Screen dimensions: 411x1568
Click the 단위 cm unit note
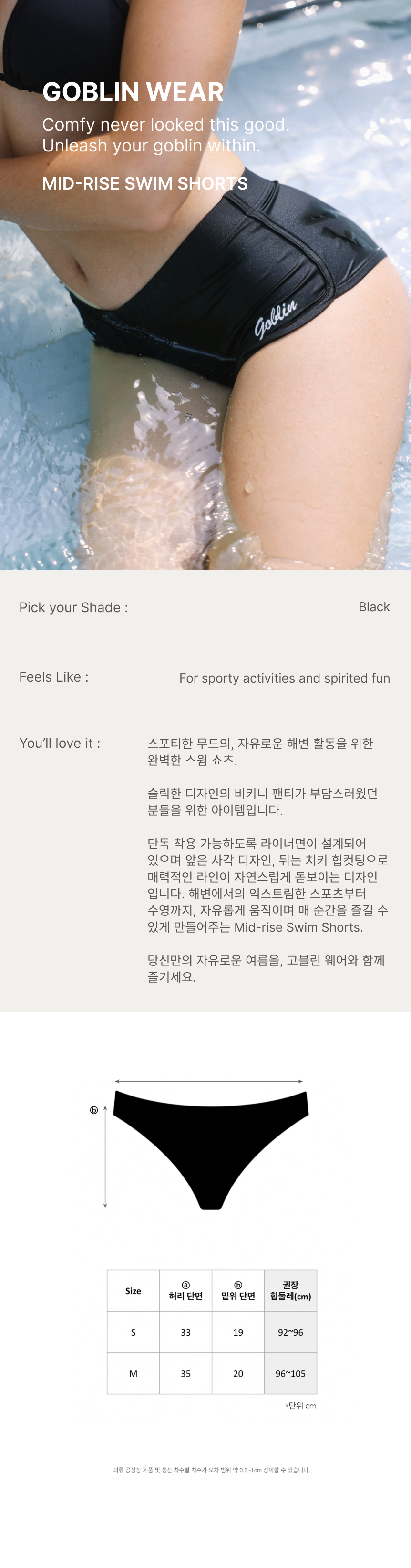(301, 1406)
